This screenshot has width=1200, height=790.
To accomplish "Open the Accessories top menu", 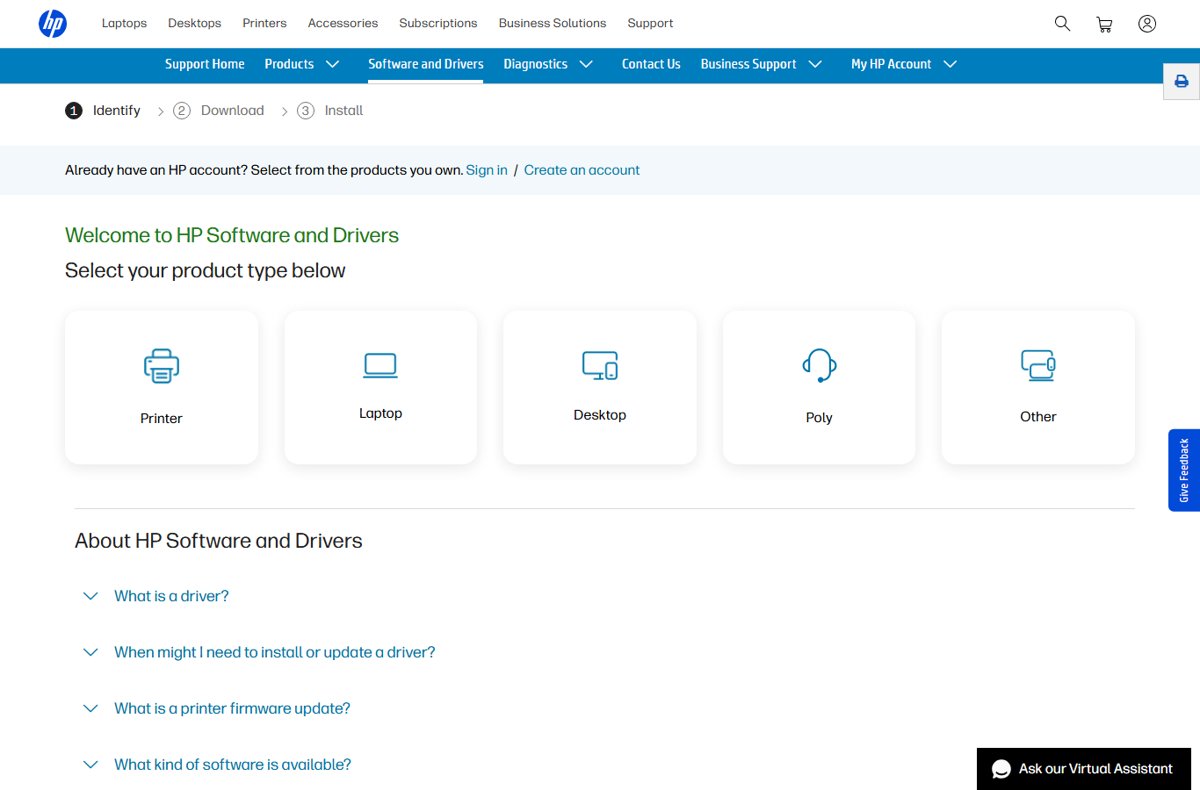I will pos(343,23).
